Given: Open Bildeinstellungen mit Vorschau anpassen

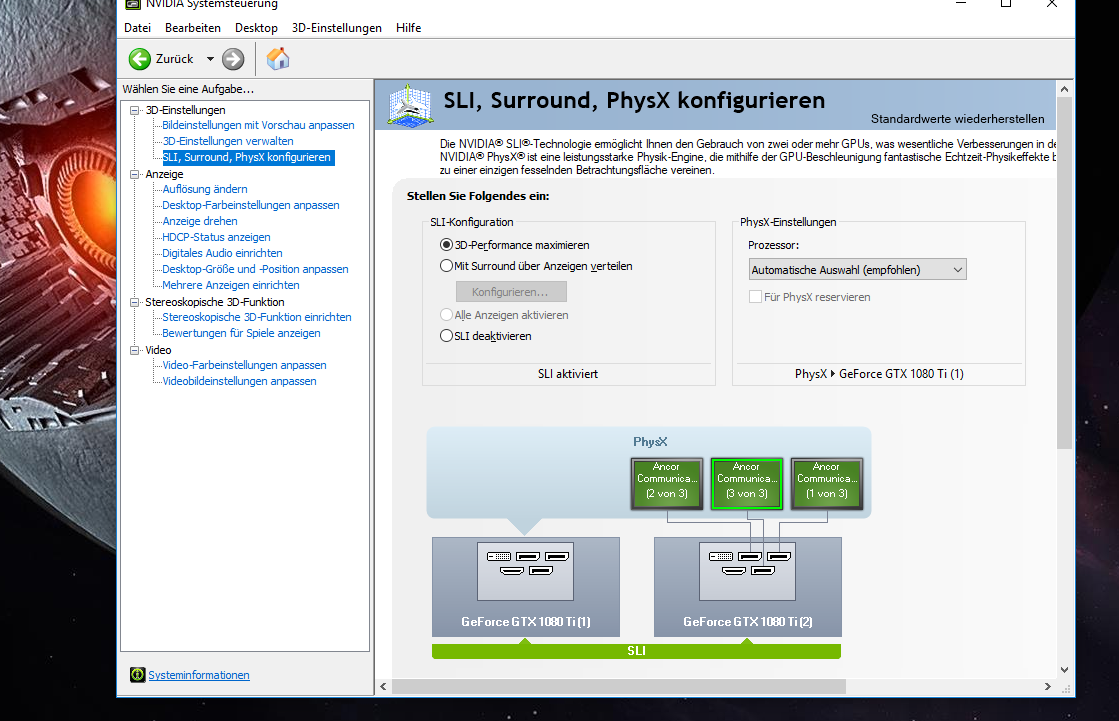Looking at the screenshot, I should click(x=258, y=125).
